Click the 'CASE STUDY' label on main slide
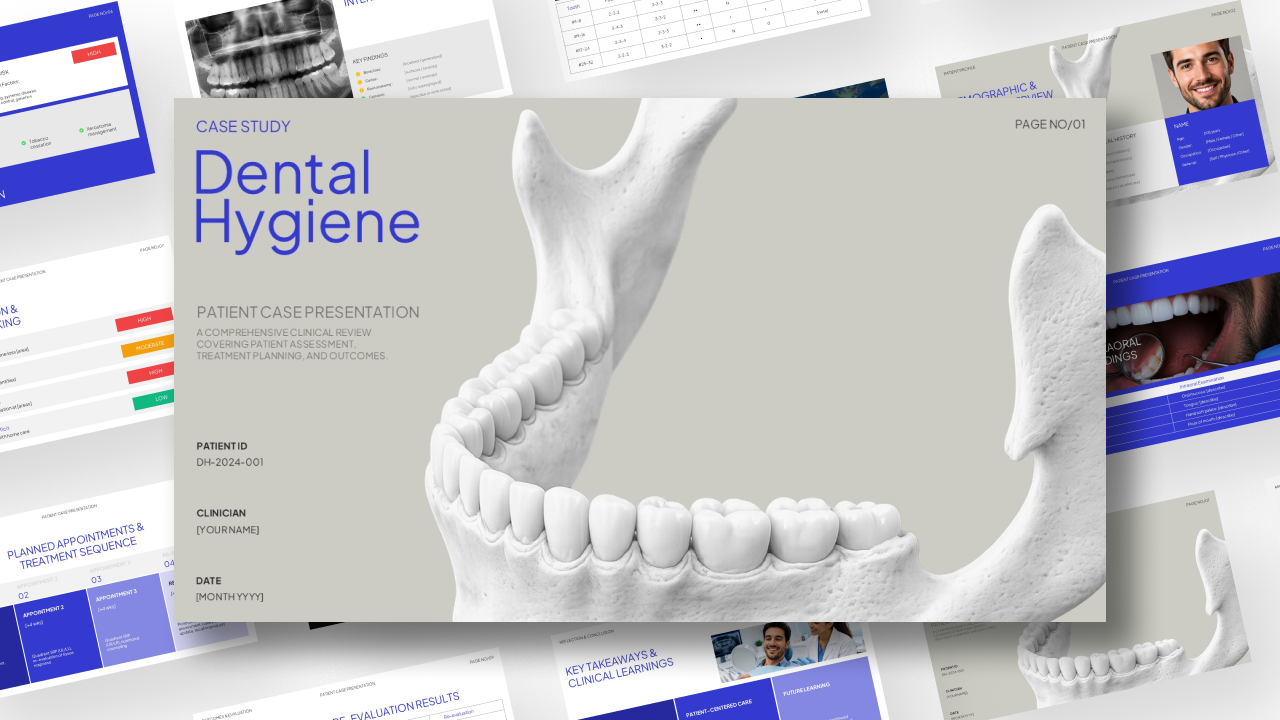Image resolution: width=1280 pixels, height=720 pixels. tap(243, 126)
